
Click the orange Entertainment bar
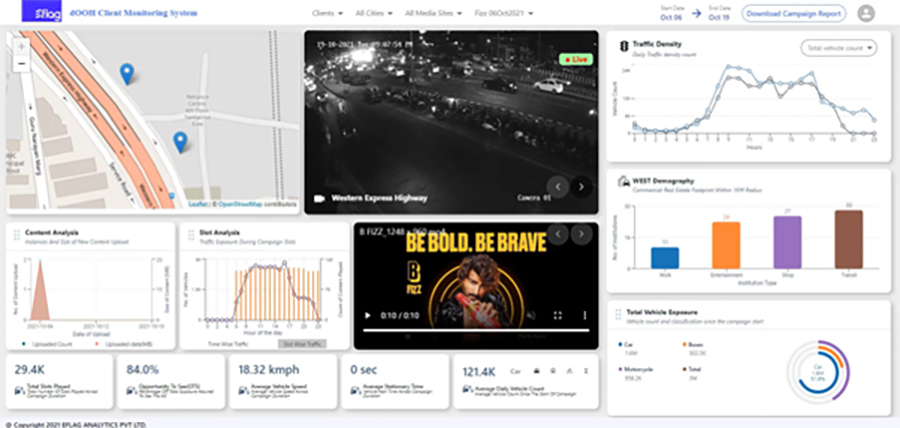tap(726, 245)
